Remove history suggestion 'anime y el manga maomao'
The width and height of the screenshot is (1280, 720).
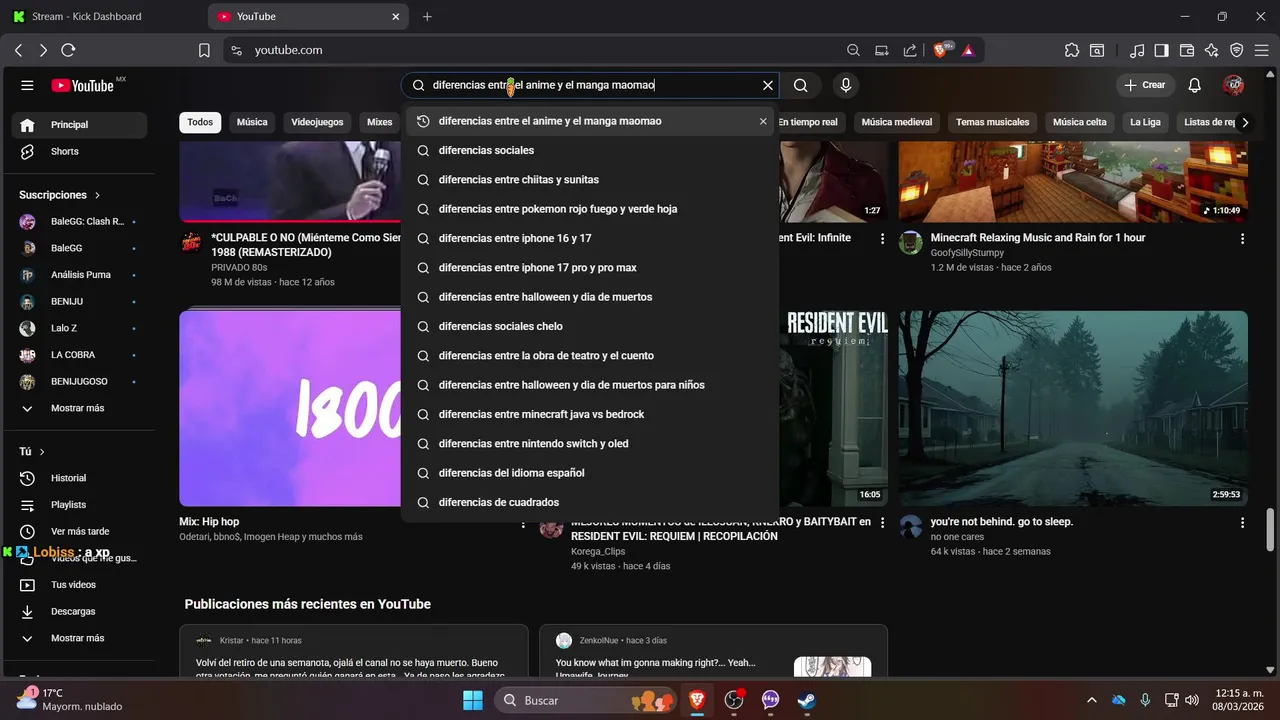click(763, 121)
